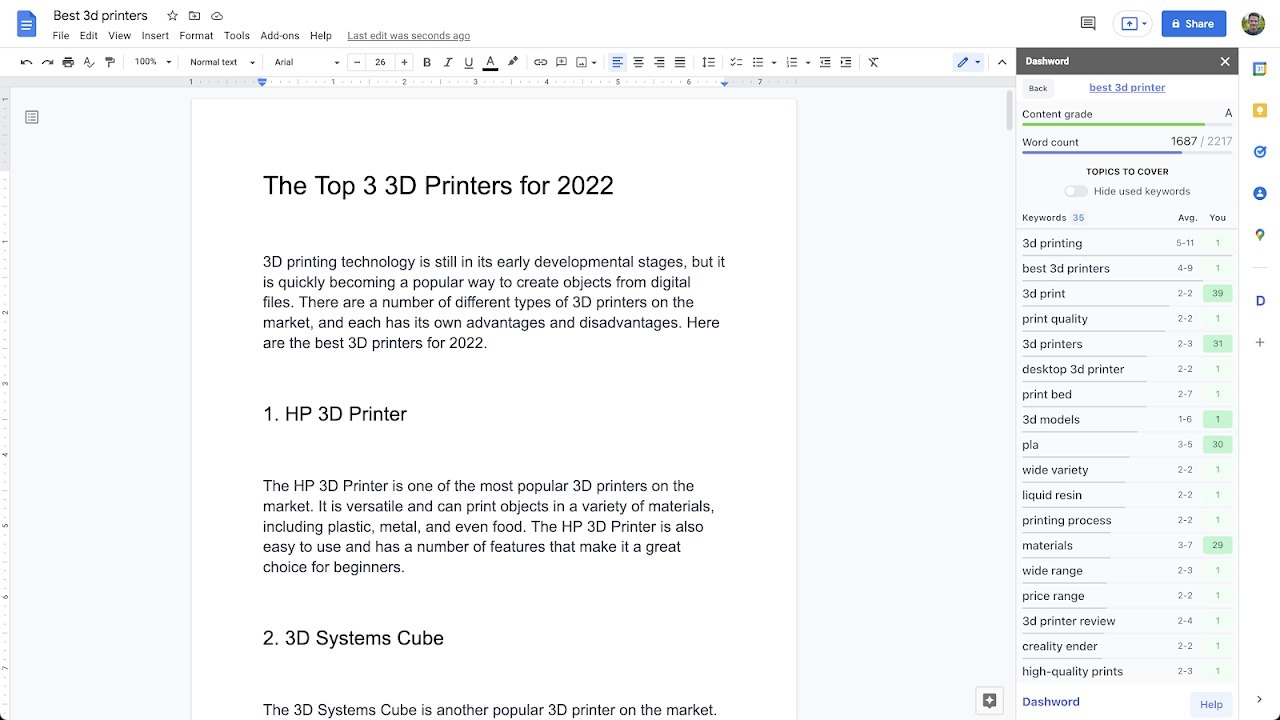
Task: Click the Dashword Help button
Action: pyautogui.click(x=1211, y=704)
